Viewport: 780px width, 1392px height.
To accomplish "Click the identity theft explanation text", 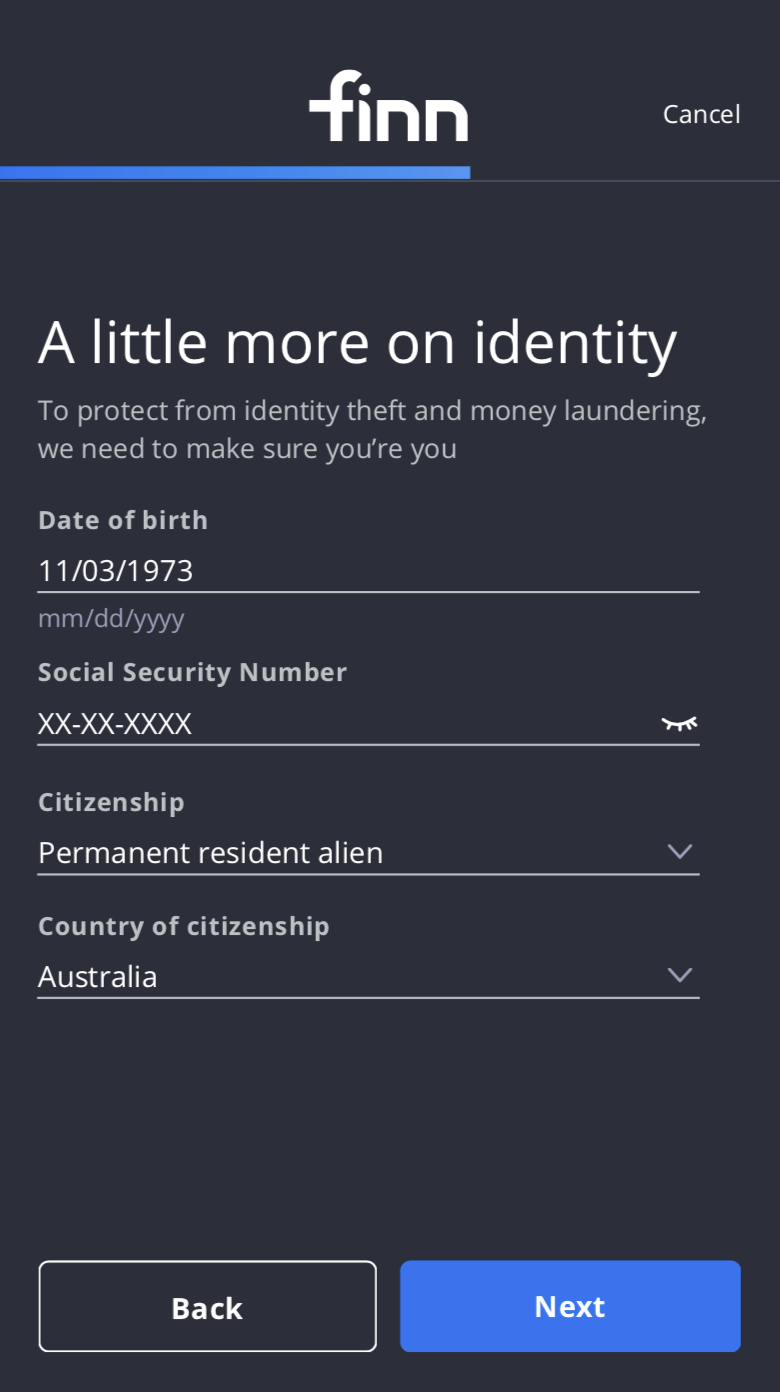I will (x=372, y=429).
